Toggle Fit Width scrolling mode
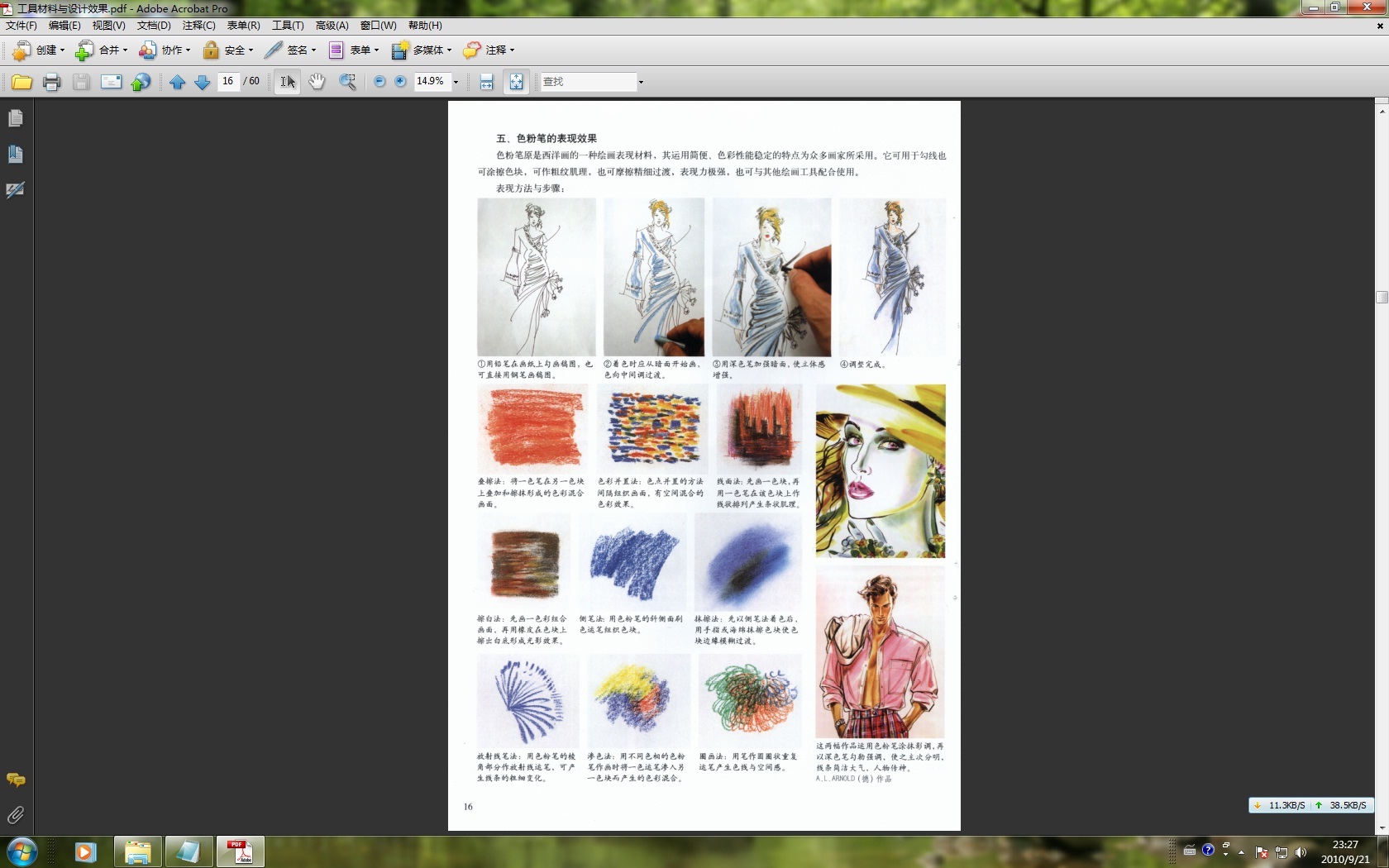 tap(487, 82)
